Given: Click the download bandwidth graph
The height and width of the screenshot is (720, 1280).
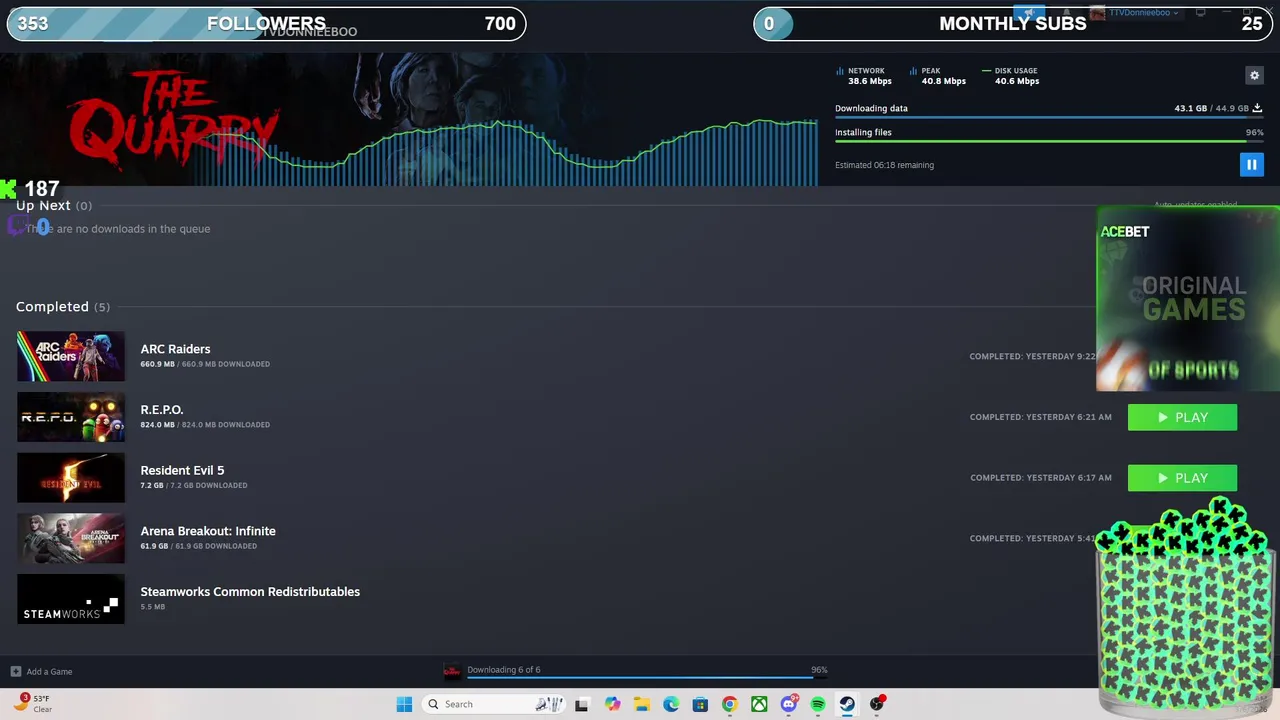Looking at the screenshot, I should (x=505, y=152).
